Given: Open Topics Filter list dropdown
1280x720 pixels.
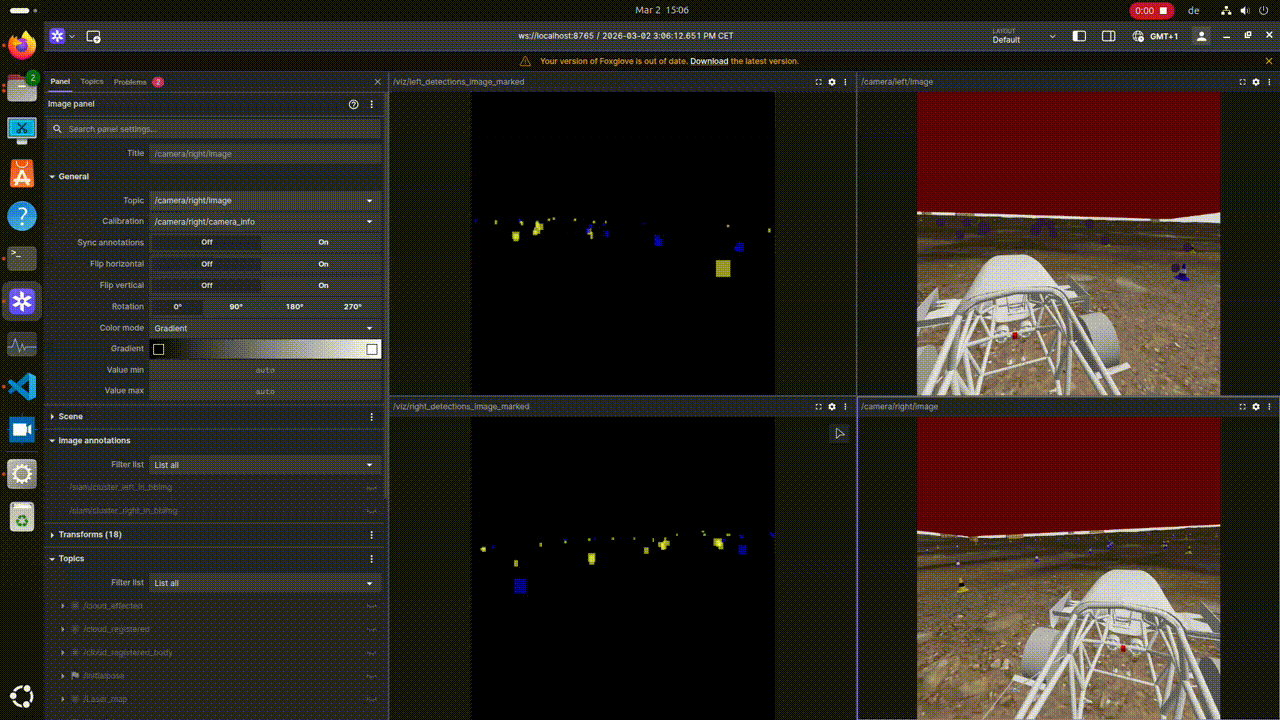Looking at the screenshot, I should pyautogui.click(x=265, y=583).
